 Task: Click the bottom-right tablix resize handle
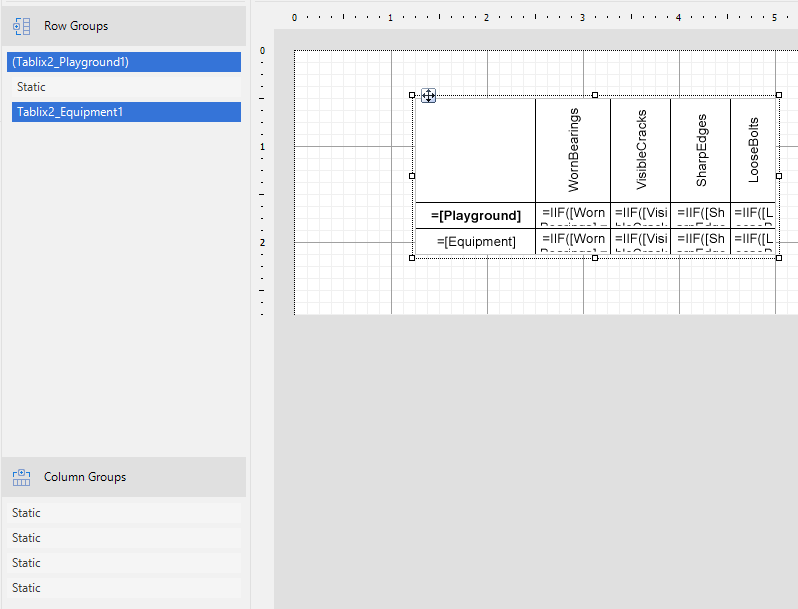pos(779,258)
